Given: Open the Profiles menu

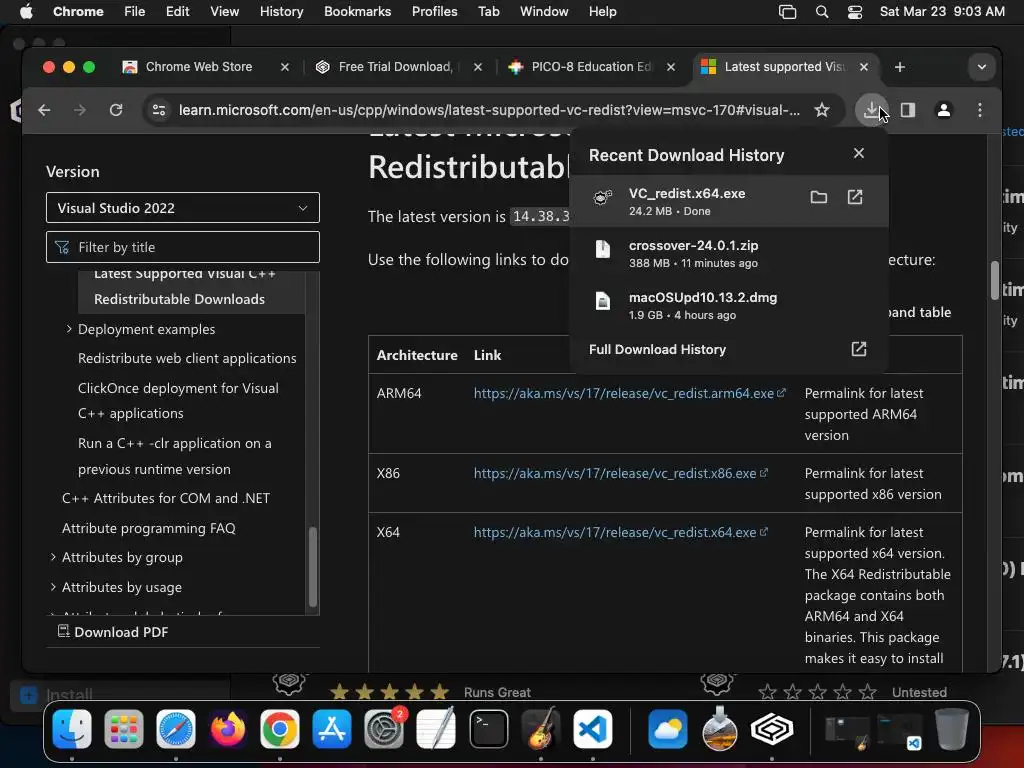Looking at the screenshot, I should [x=434, y=12].
